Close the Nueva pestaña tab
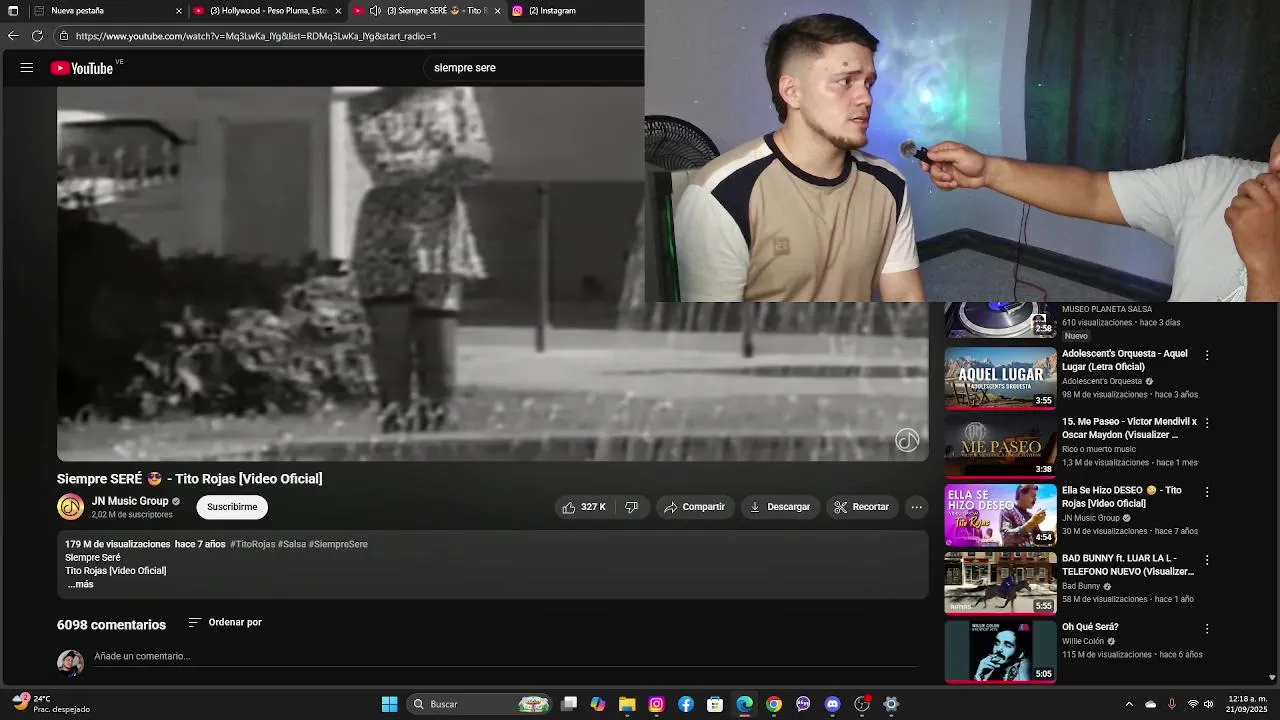This screenshot has width=1280, height=720. 179,11
